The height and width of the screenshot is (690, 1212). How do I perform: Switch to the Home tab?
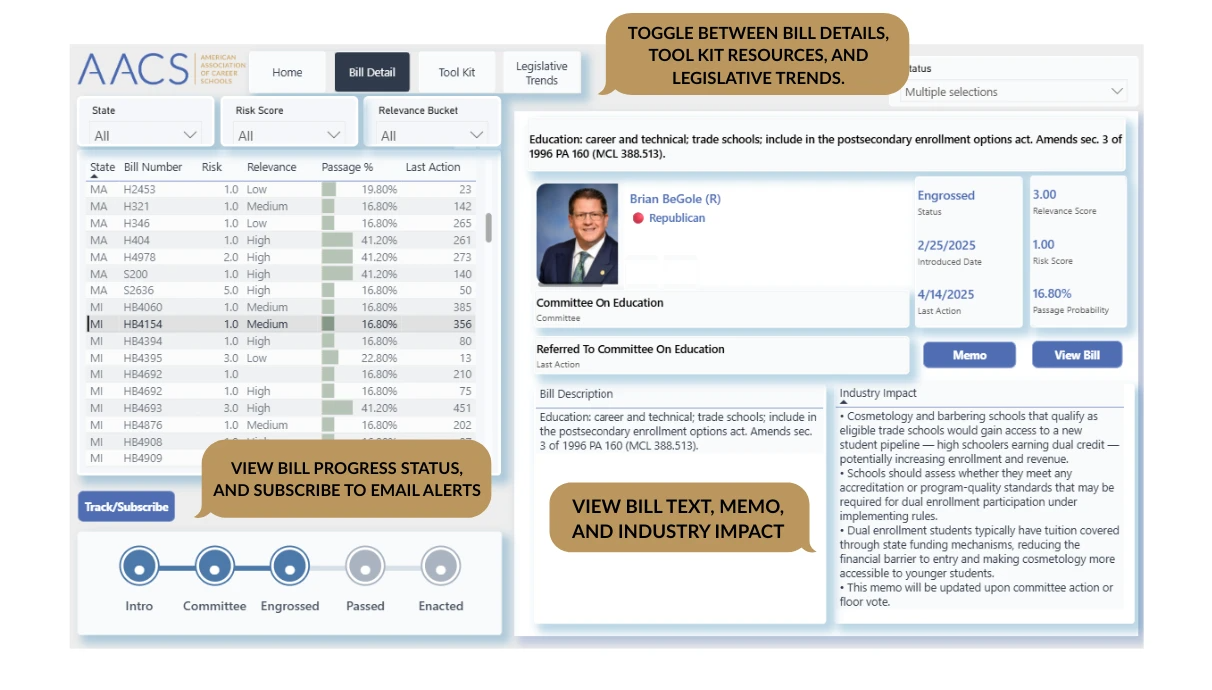point(287,72)
